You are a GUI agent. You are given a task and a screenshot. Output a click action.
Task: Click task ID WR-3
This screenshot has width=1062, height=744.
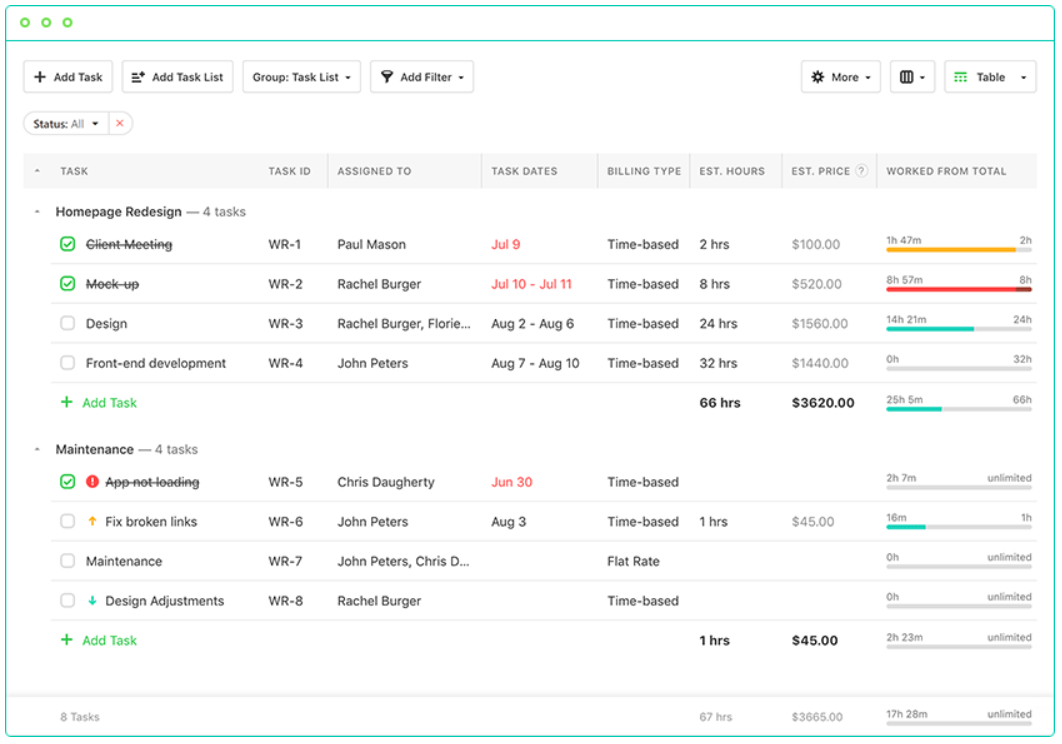point(285,323)
